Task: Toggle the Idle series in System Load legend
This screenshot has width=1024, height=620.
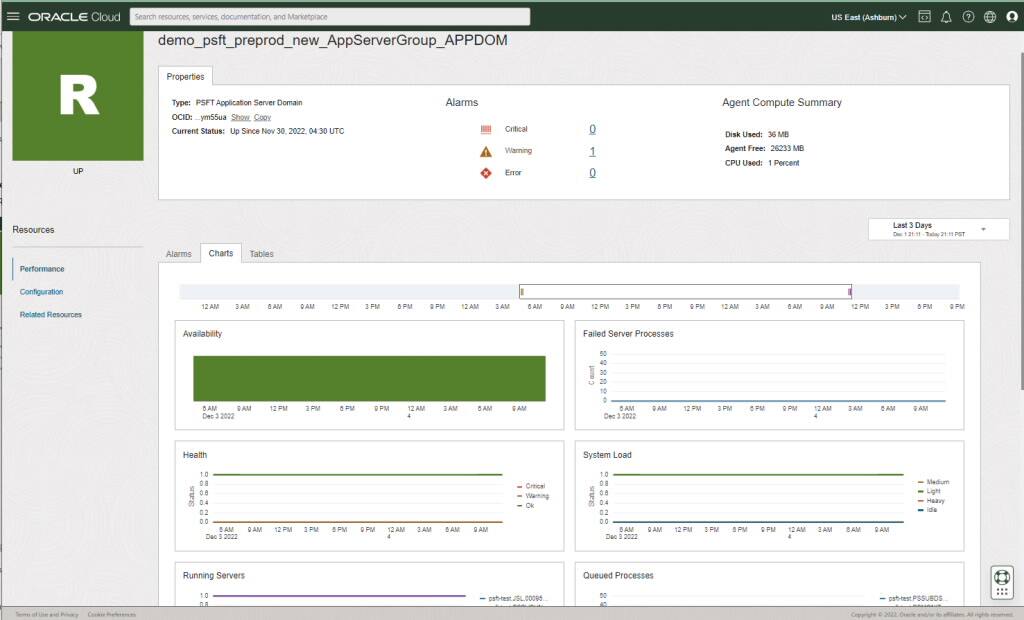Action: click(x=935, y=508)
